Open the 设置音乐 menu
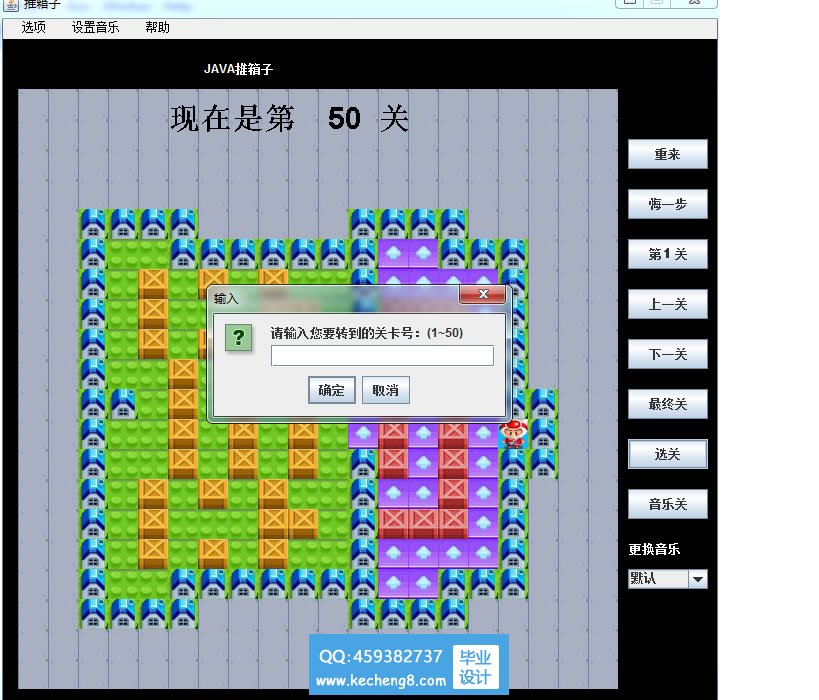 click(95, 27)
